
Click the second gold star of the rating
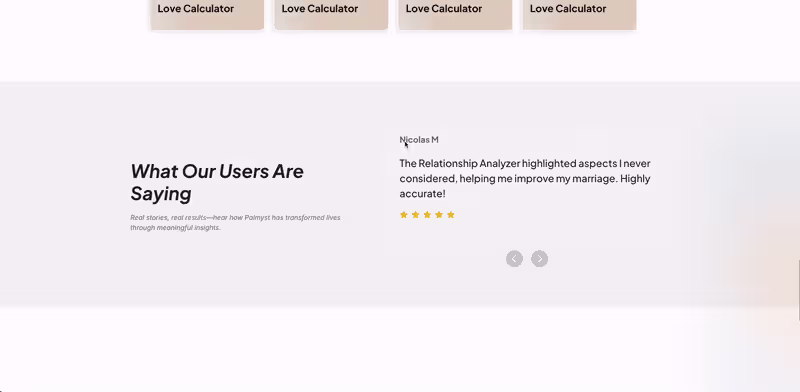coord(415,215)
